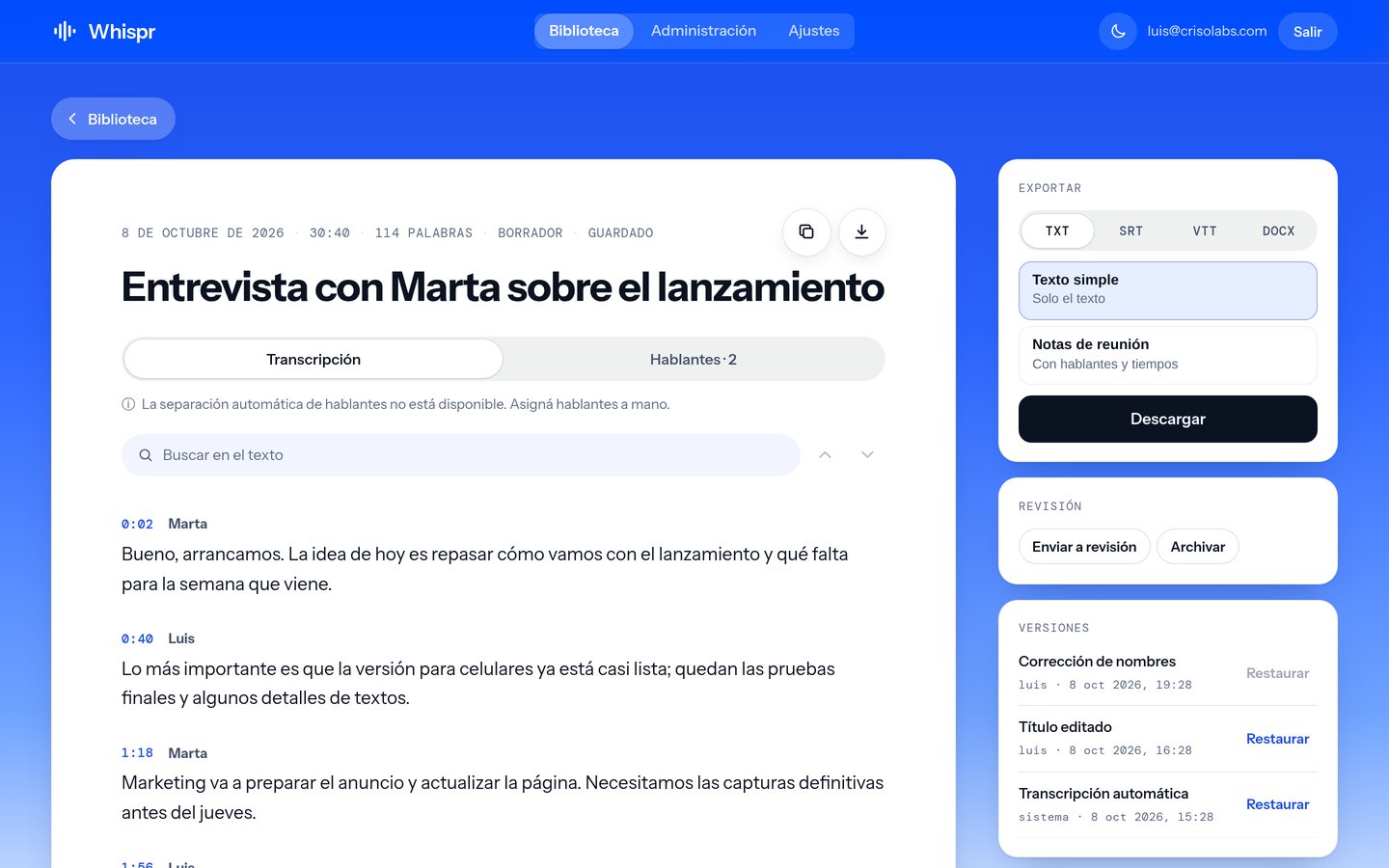Download transcript via the download arrow icon

pyautogui.click(x=862, y=231)
